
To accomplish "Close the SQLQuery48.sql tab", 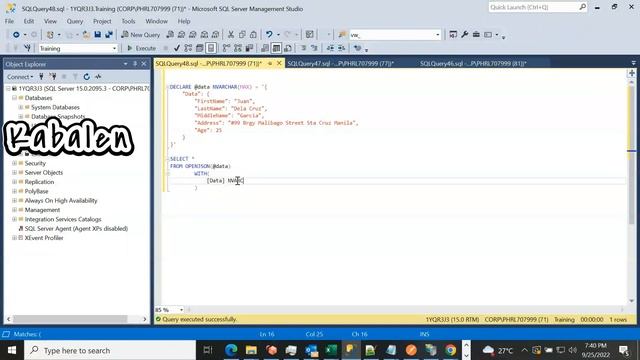I will point(279,64).
